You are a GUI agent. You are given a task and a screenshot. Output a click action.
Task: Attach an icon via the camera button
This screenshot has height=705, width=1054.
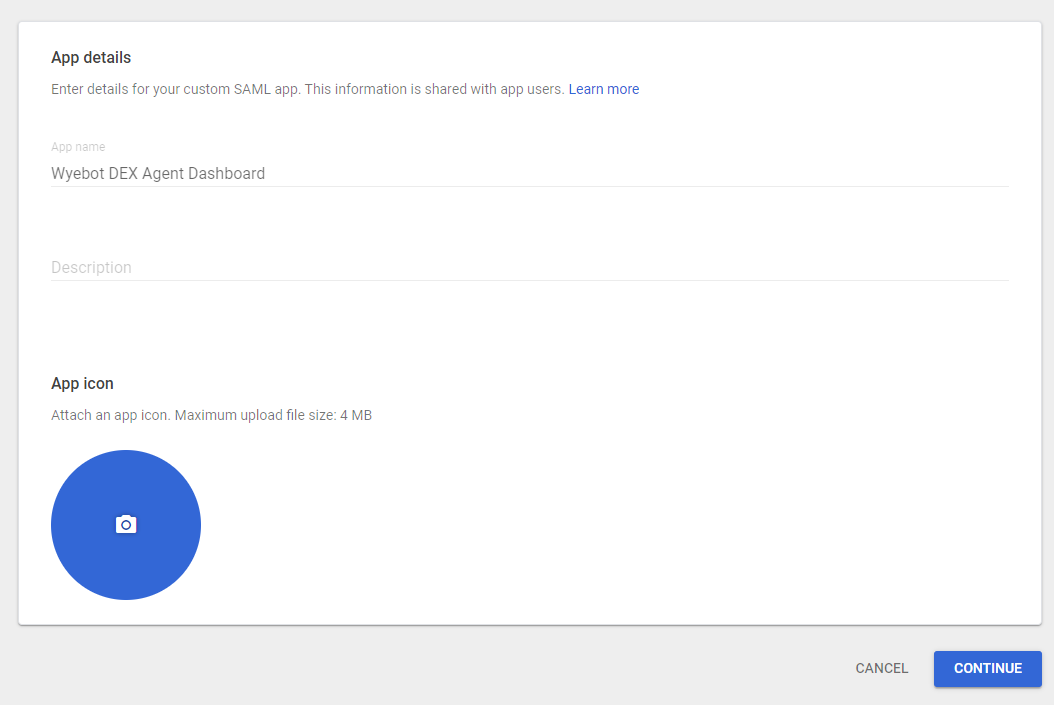126,525
